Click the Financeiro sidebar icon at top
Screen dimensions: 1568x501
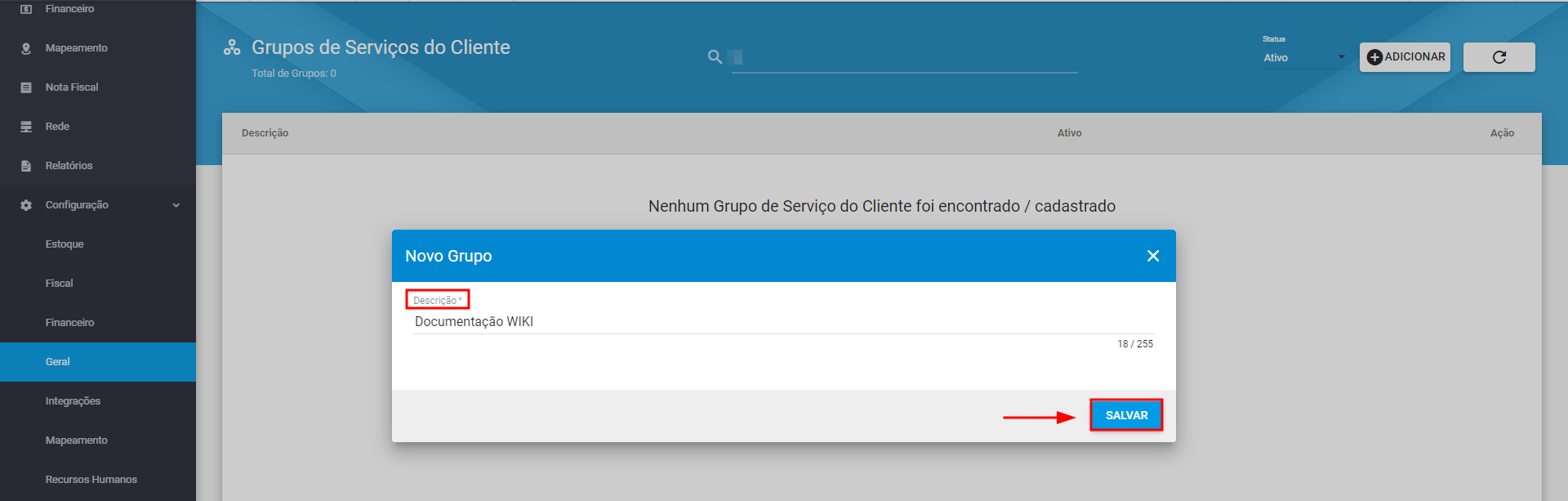tap(26, 9)
